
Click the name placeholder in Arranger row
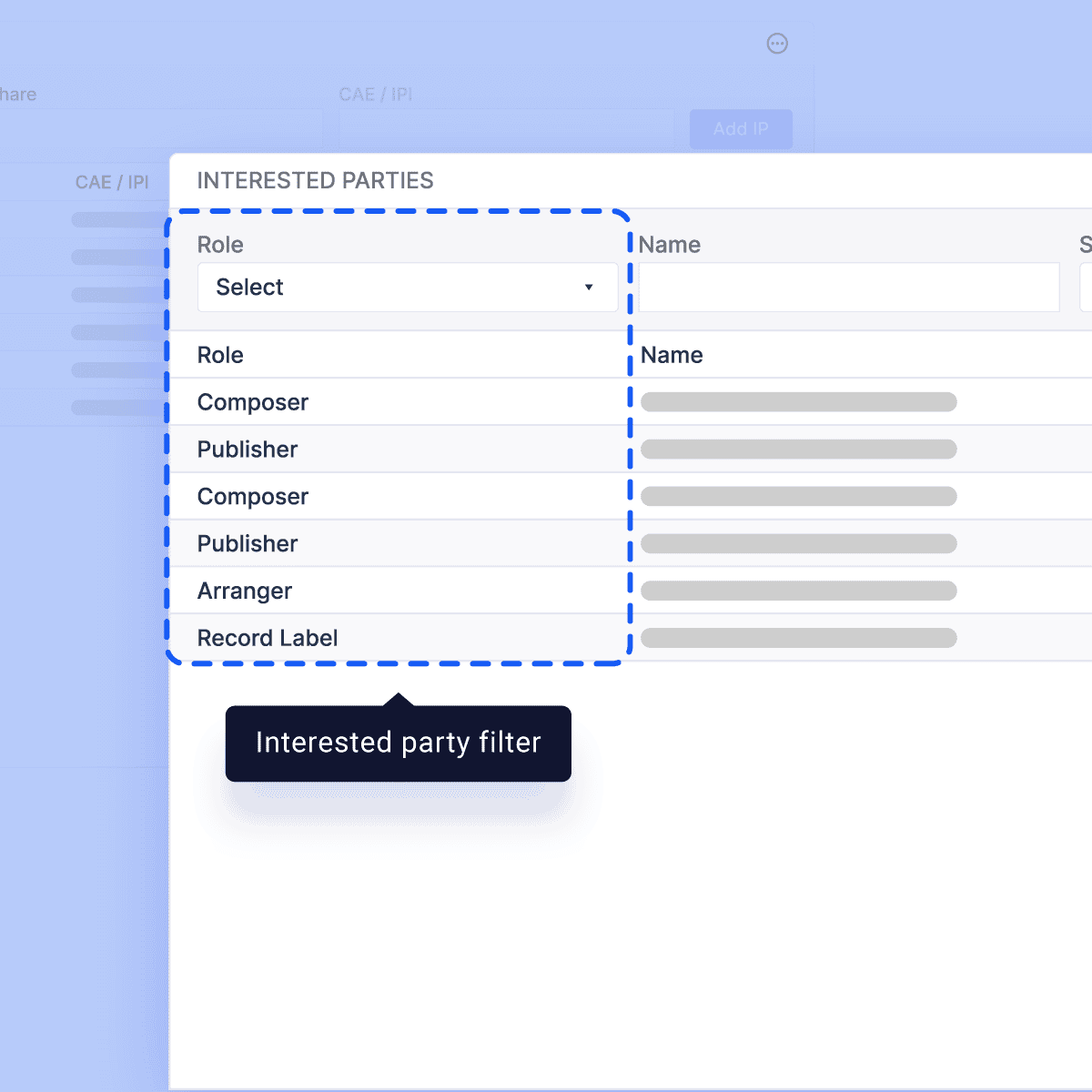coord(798,591)
